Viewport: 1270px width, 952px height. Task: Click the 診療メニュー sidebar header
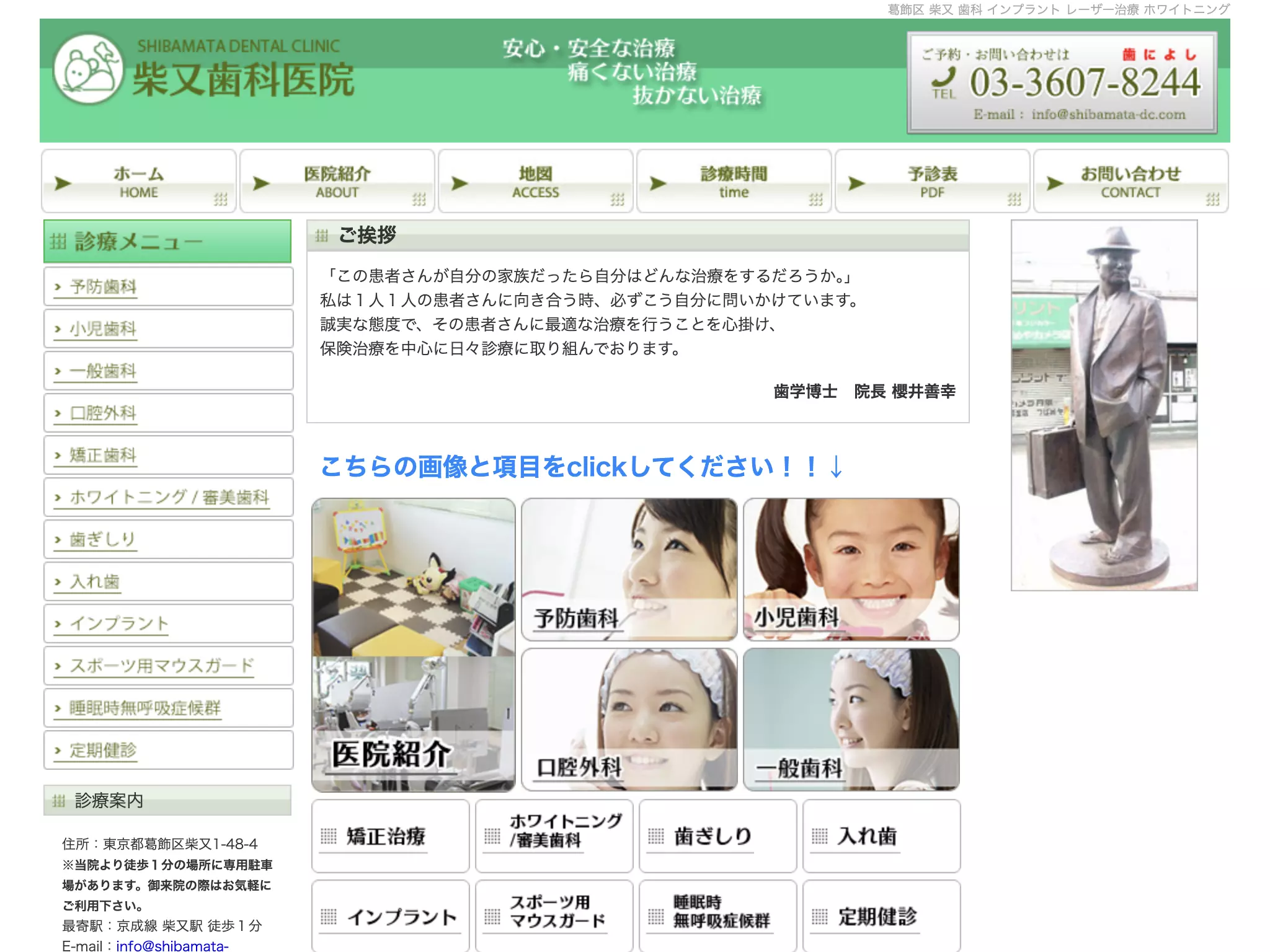[x=167, y=242]
